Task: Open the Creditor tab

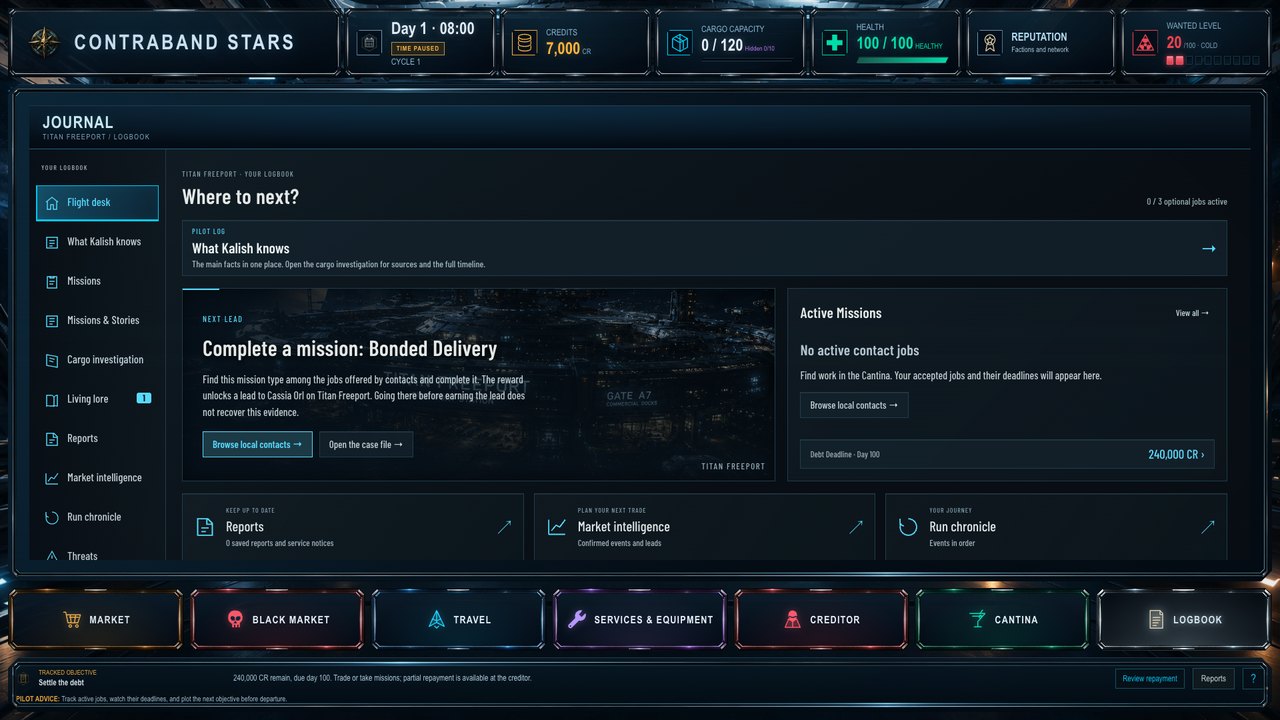Action: (x=821, y=619)
